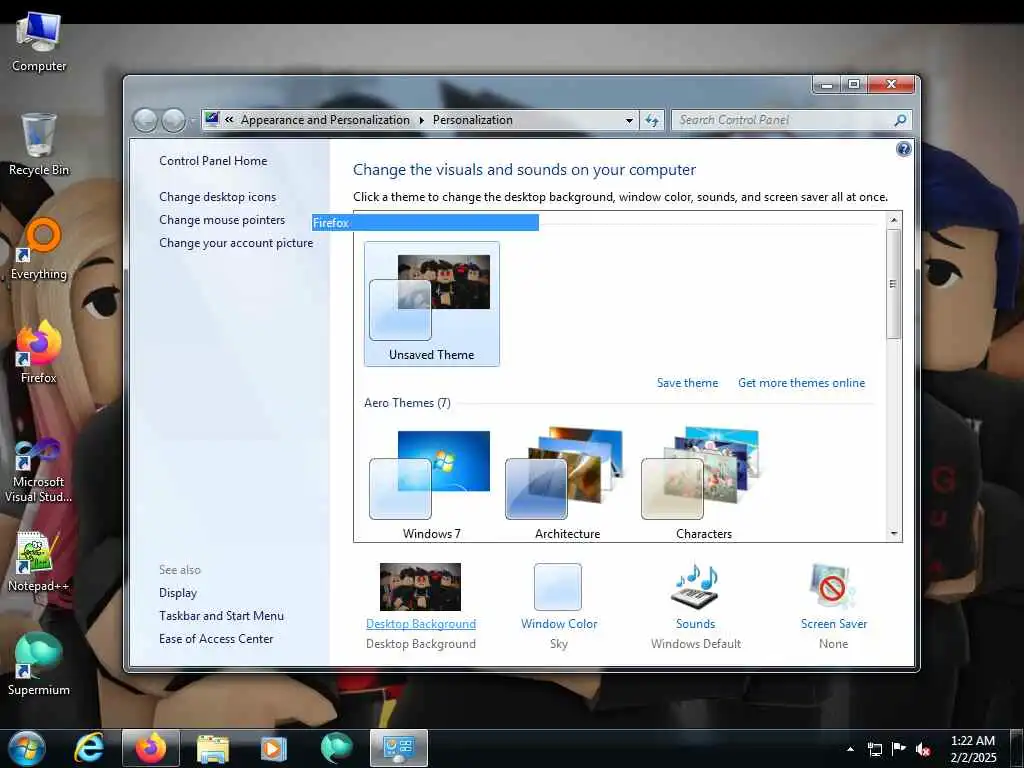Viewport: 1024px width, 768px height.
Task: Switch to Firefox on the taskbar
Action: 151,748
